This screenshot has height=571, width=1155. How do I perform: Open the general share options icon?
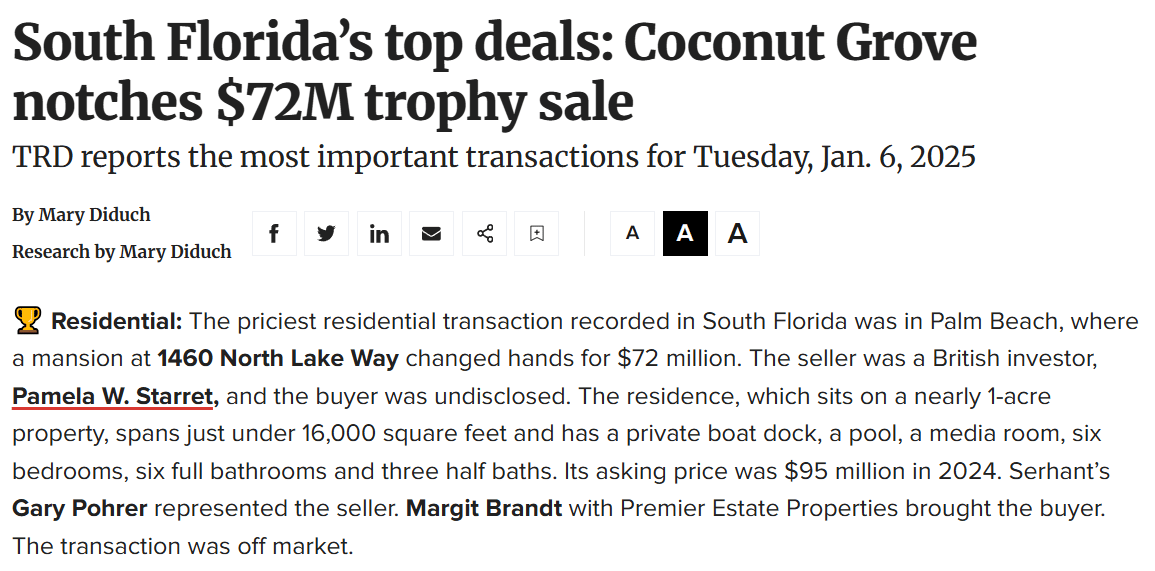(485, 234)
